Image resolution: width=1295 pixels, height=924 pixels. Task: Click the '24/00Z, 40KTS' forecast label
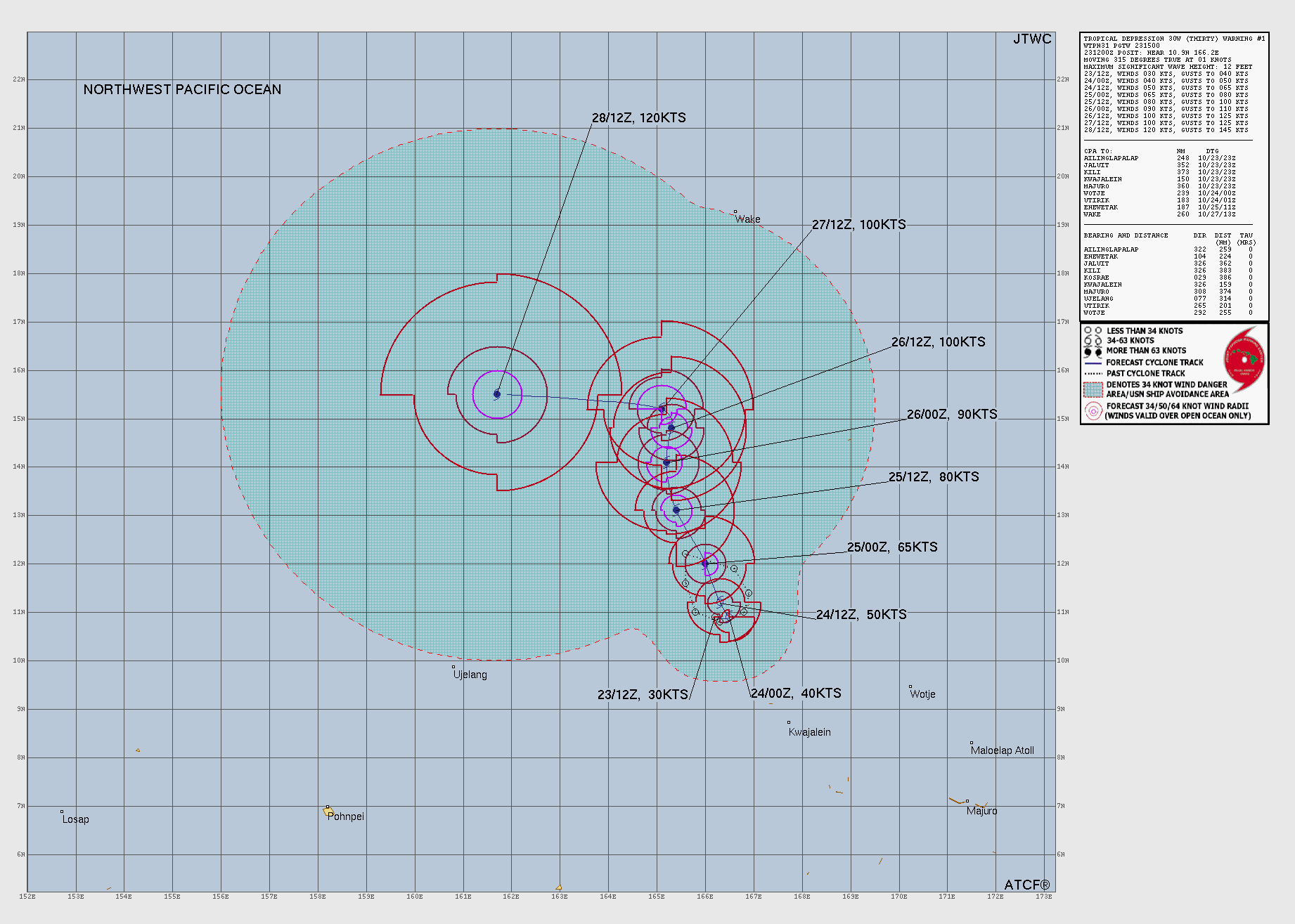pyautogui.click(x=796, y=694)
